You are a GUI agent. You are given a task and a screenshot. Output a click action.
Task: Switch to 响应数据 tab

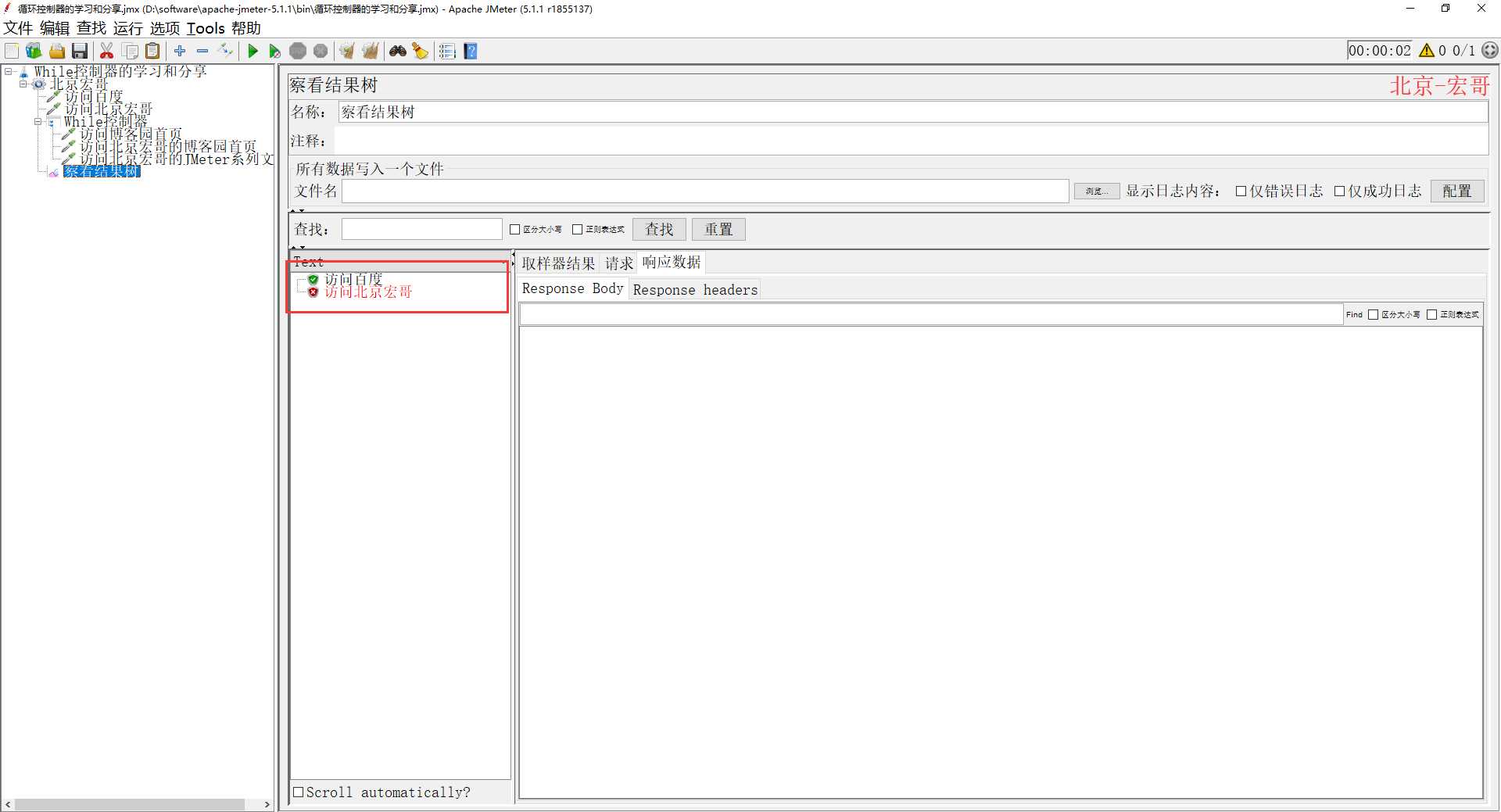[672, 262]
